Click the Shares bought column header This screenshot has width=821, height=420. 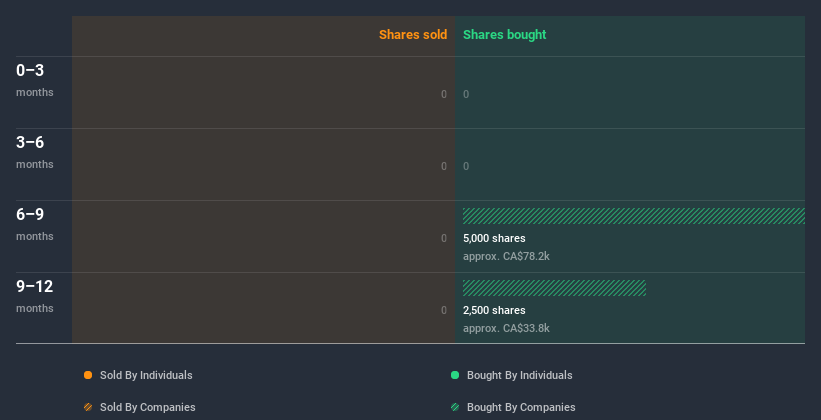click(505, 35)
